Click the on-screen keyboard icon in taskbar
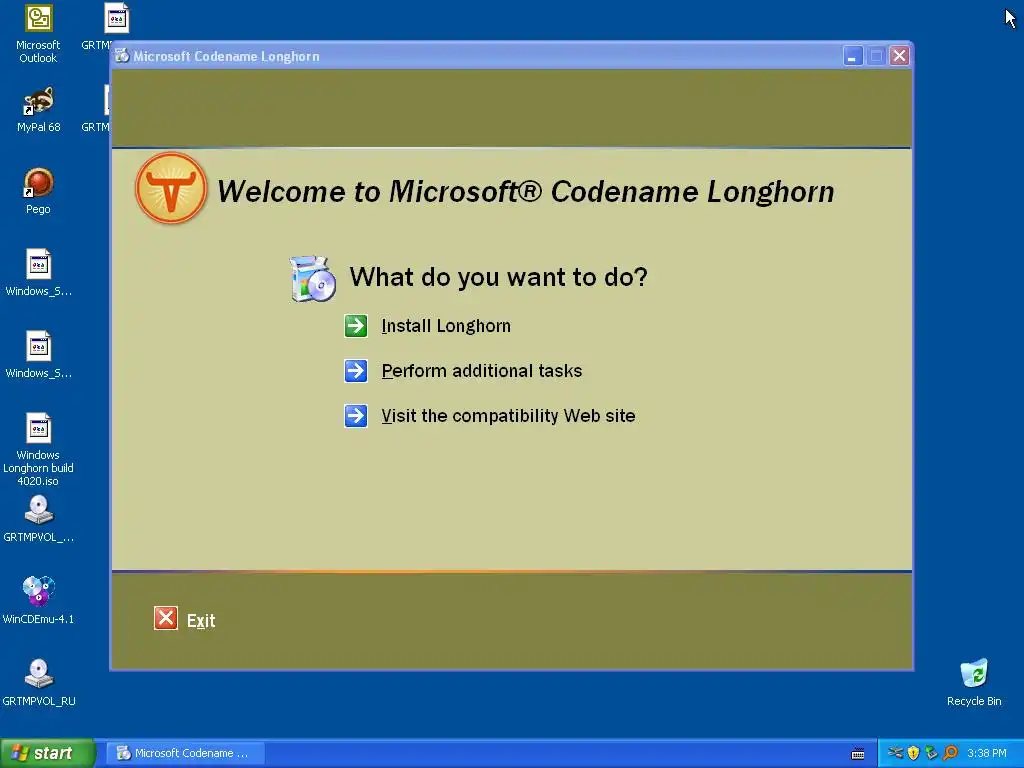 [x=858, y=754]
